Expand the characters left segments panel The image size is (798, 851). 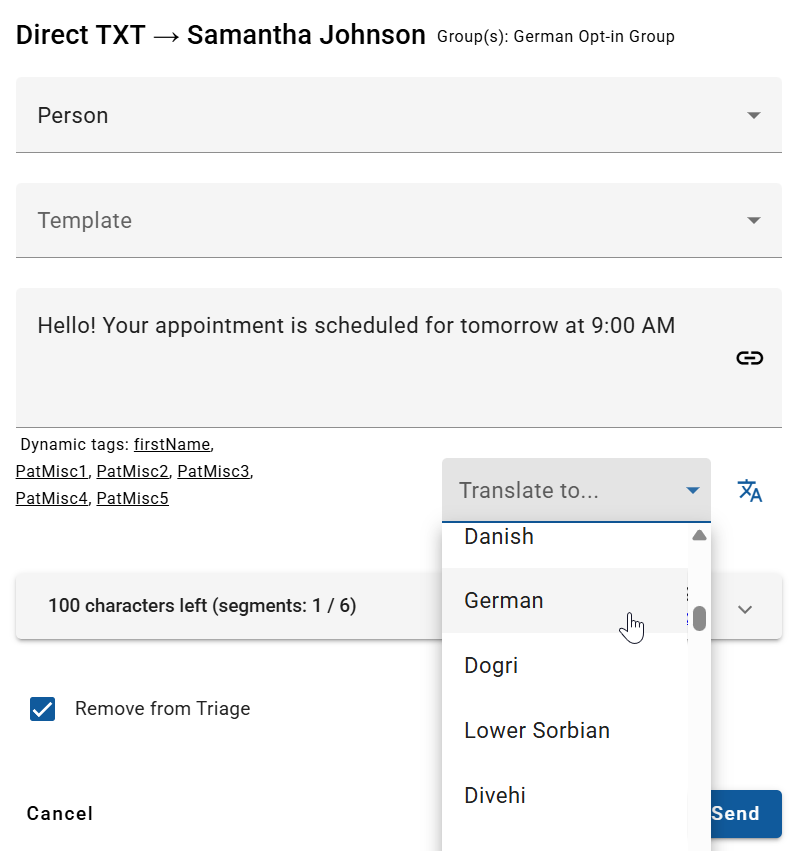744,609
